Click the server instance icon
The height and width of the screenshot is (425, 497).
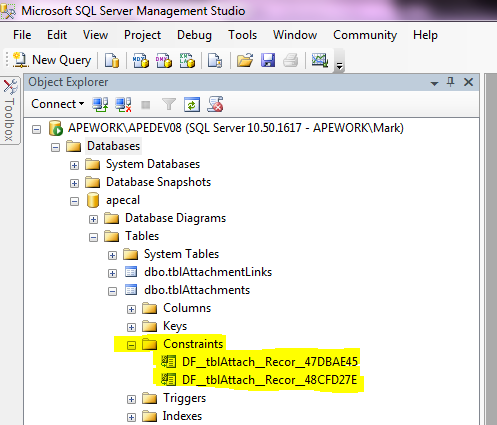click(x=56, y=128)
